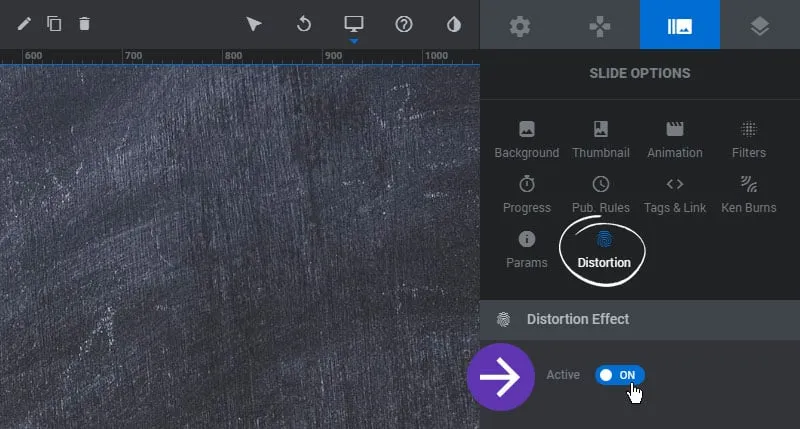The height and width of the screenshot is (429, 800).
Task: Switch to the gear settings tab
Action: (520, 25)
